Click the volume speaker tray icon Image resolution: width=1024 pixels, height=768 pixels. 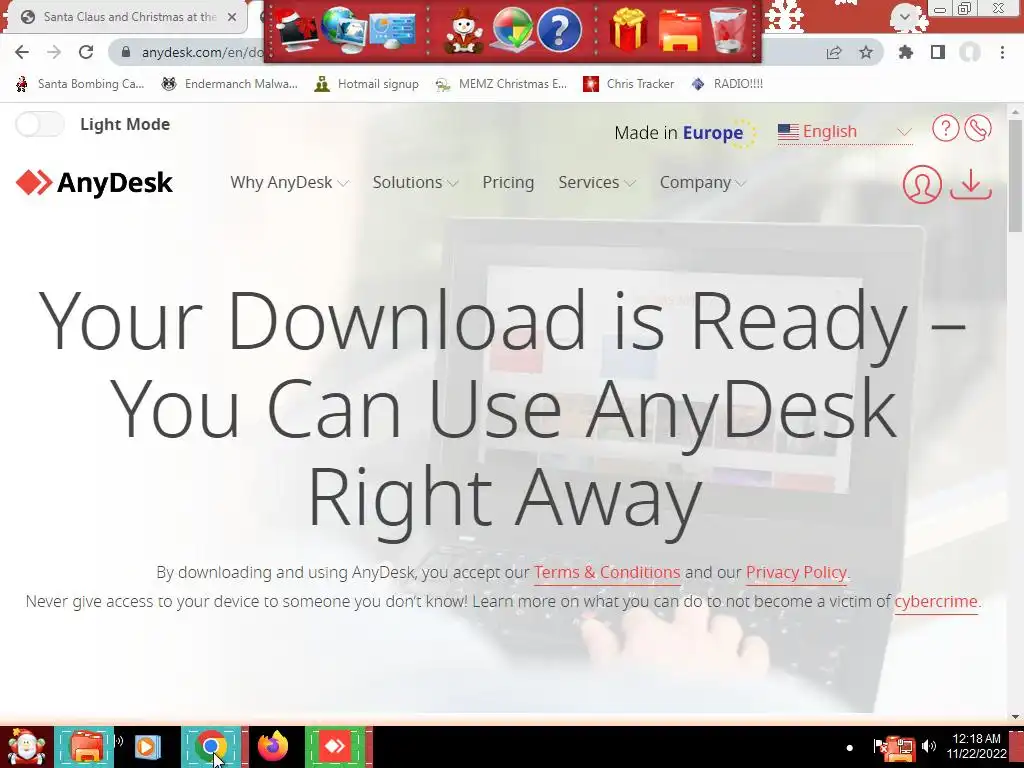click(x=929, y=746)
